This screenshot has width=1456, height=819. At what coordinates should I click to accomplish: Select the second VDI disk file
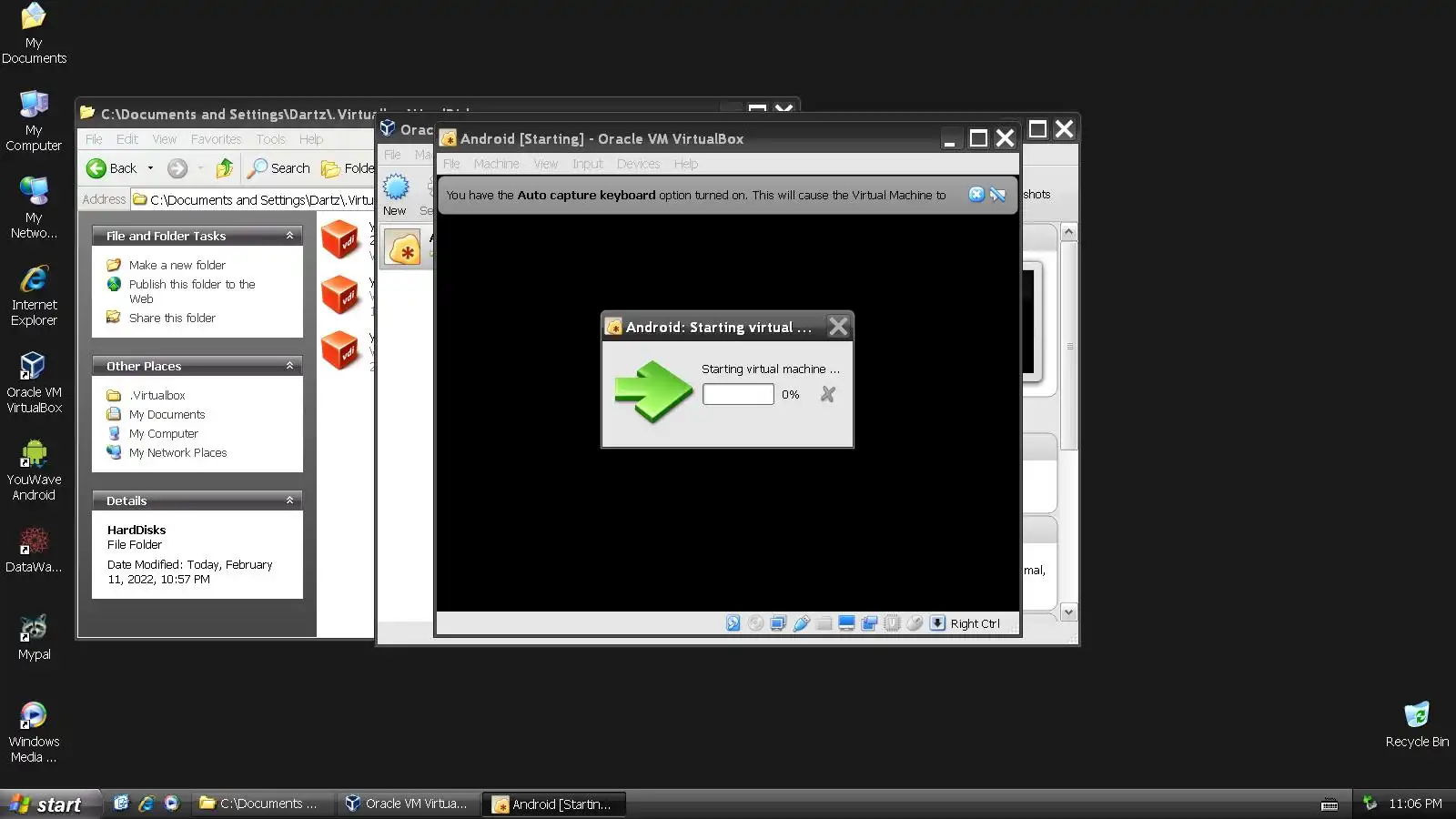click(340, 294)
